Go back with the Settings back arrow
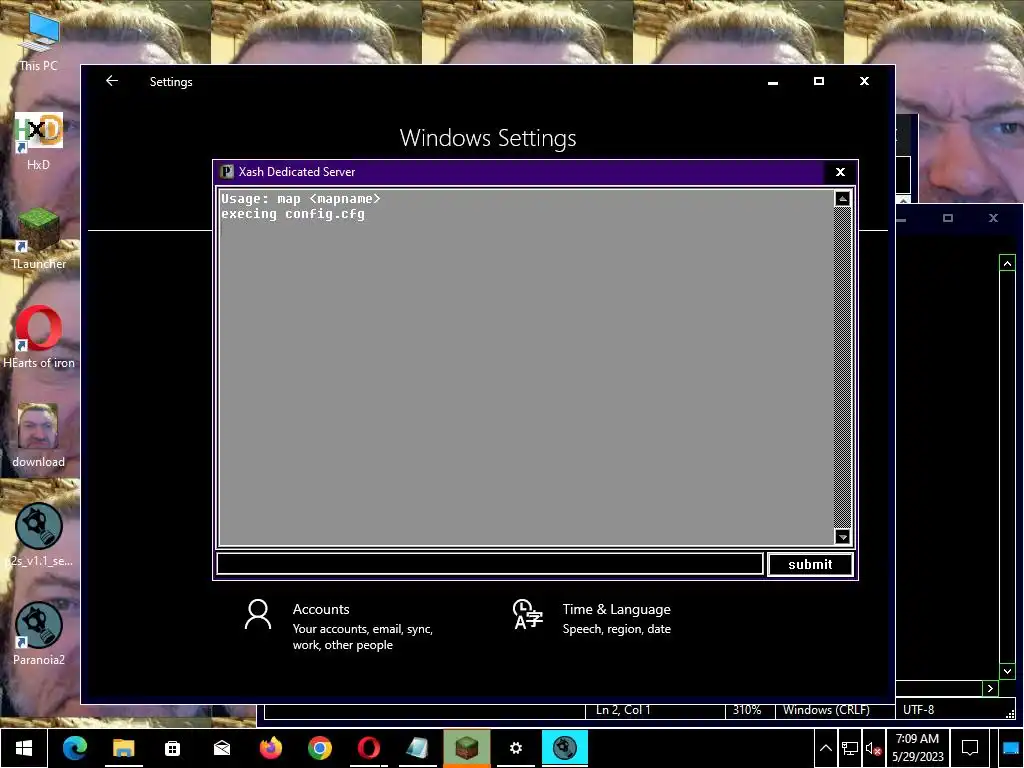The height and width of the screenshot is (768, 1024). click(x=112, y=81)
